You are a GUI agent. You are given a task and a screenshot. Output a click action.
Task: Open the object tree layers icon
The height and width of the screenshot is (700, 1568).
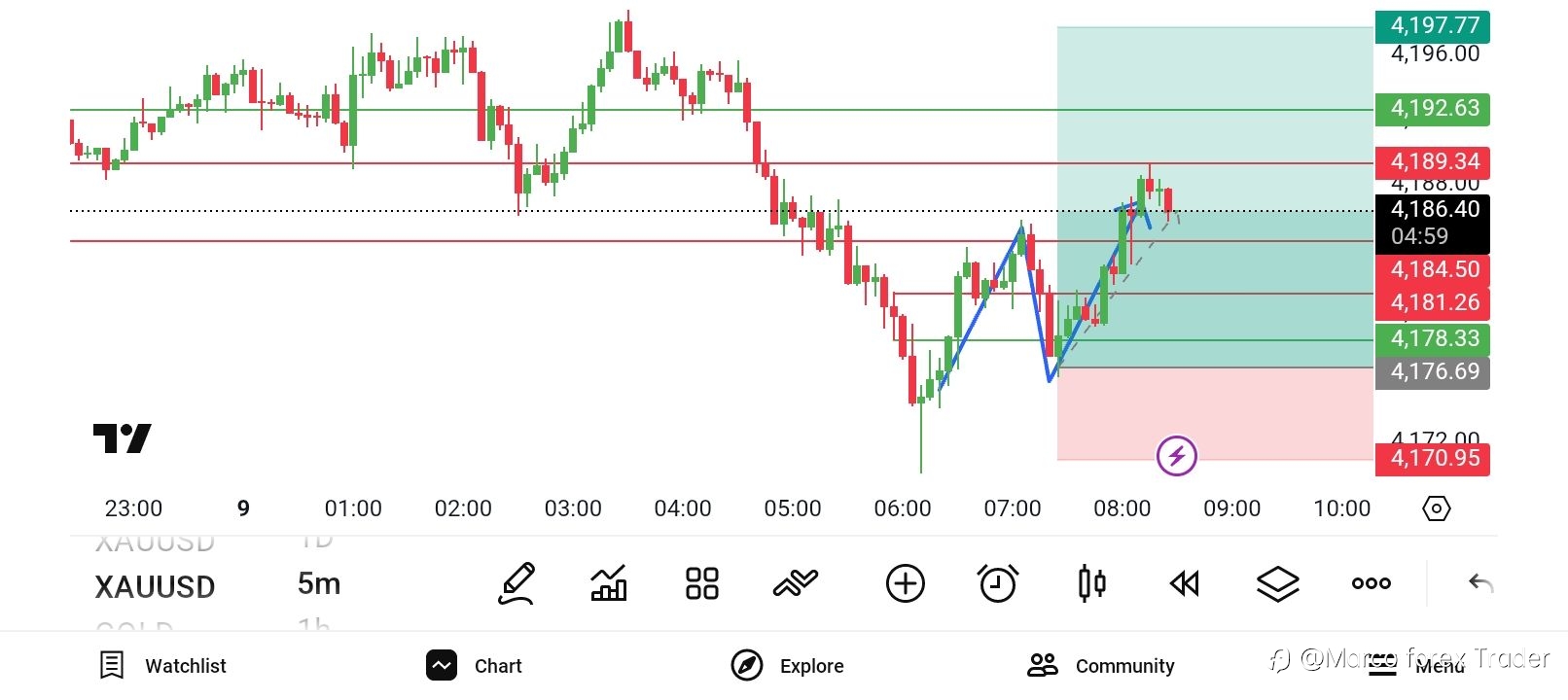pos(1277,583)
